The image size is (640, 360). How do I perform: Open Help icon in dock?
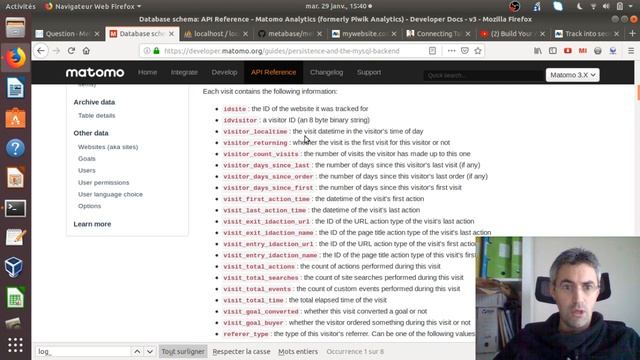[x=15, y=148]
